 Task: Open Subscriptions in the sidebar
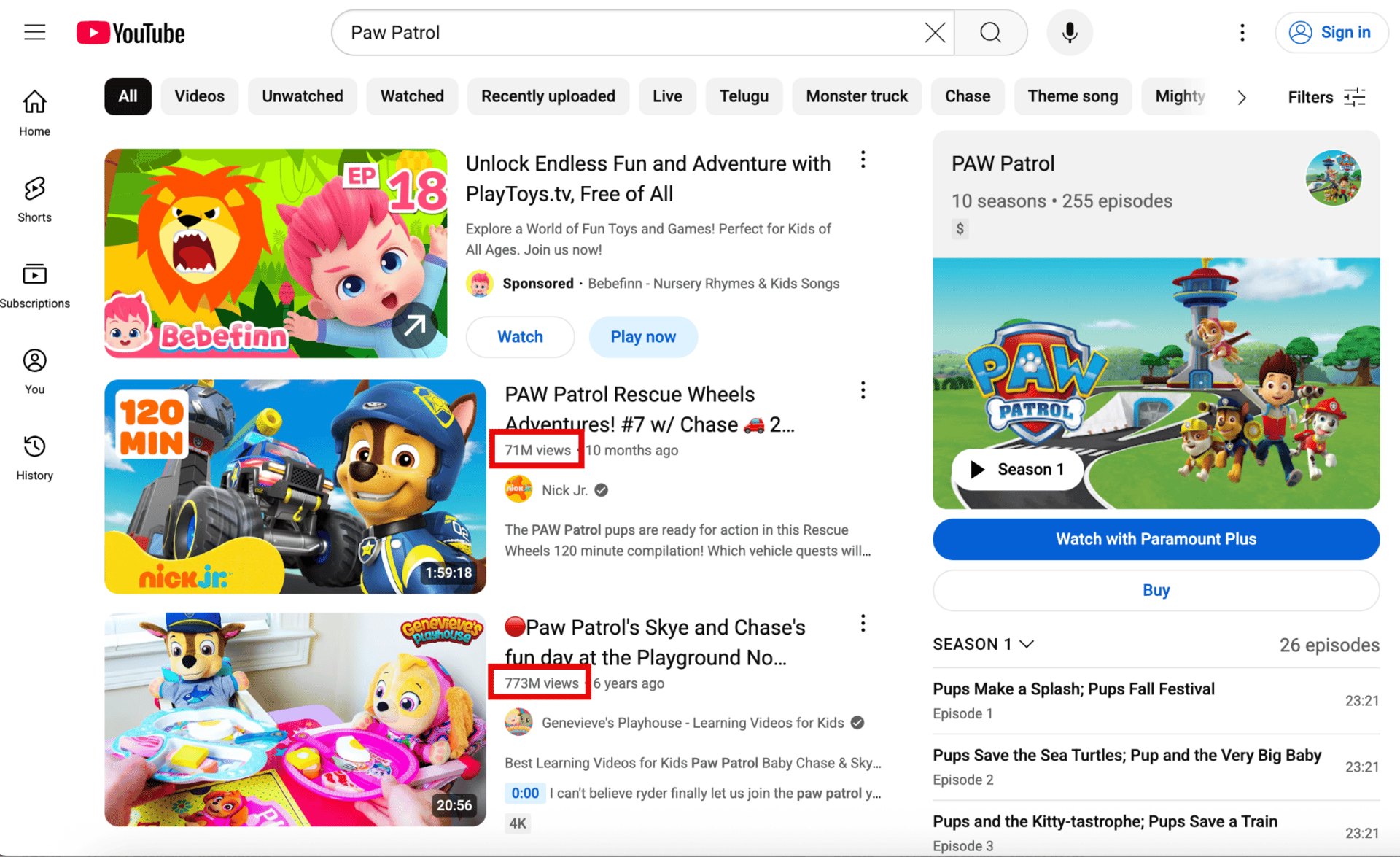pyautogui.click(x=34, y=285)
